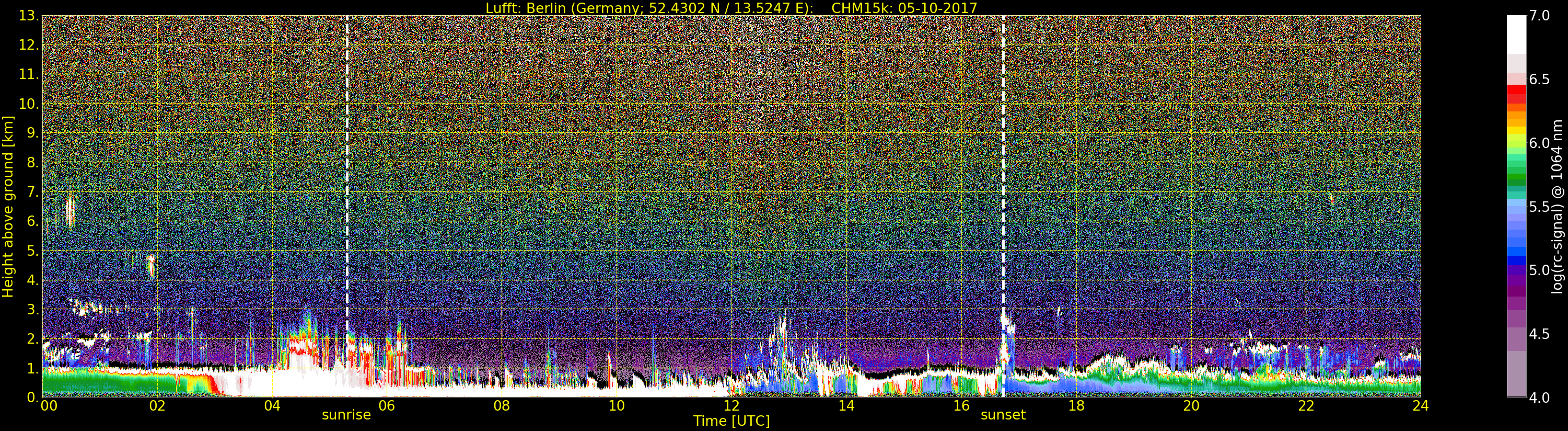Click the height axis tick '10.' on the left
The height and width of the screenshot is (431, 1568).
click(29, 104)
